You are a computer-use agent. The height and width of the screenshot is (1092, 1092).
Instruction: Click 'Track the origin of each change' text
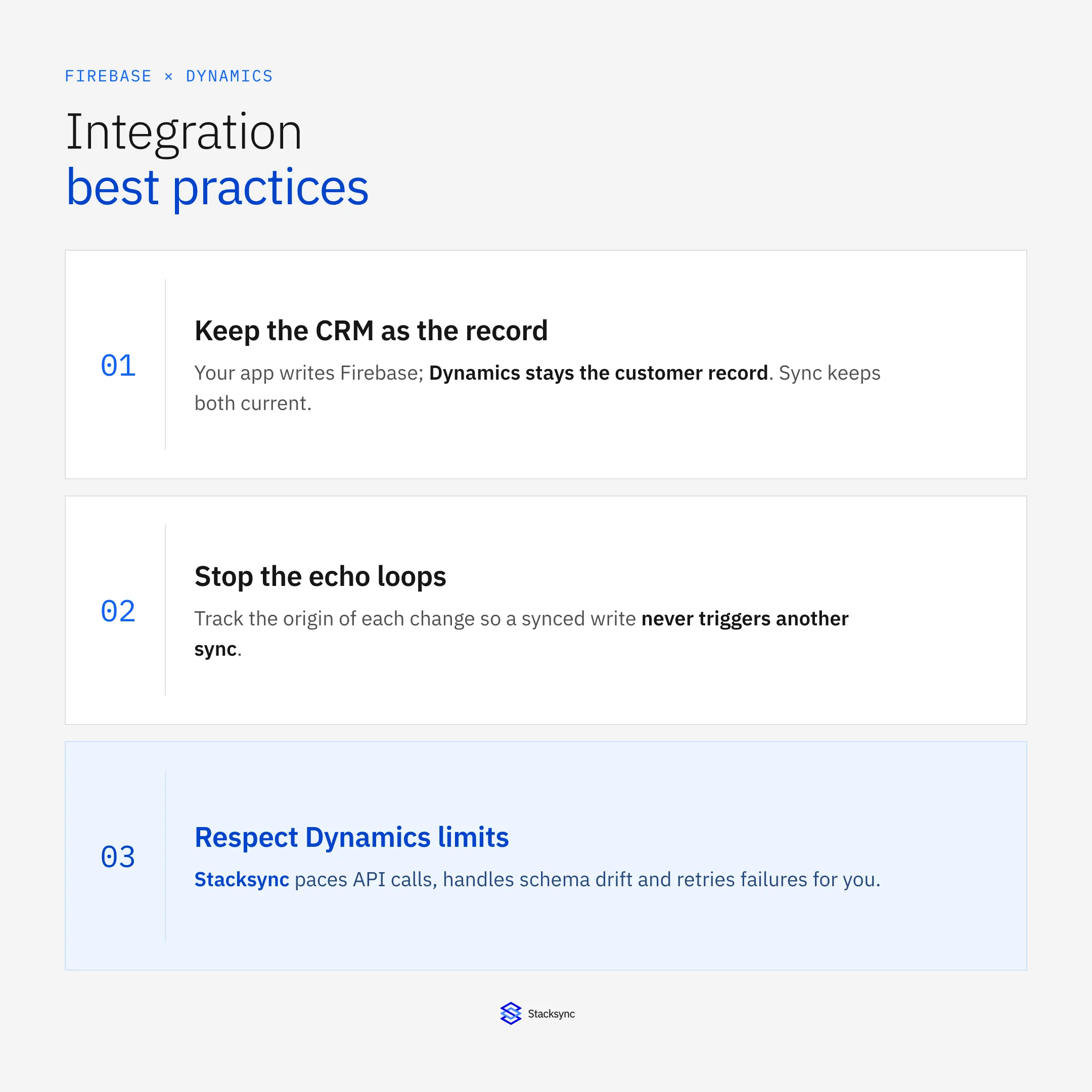(x=335, y=619)
